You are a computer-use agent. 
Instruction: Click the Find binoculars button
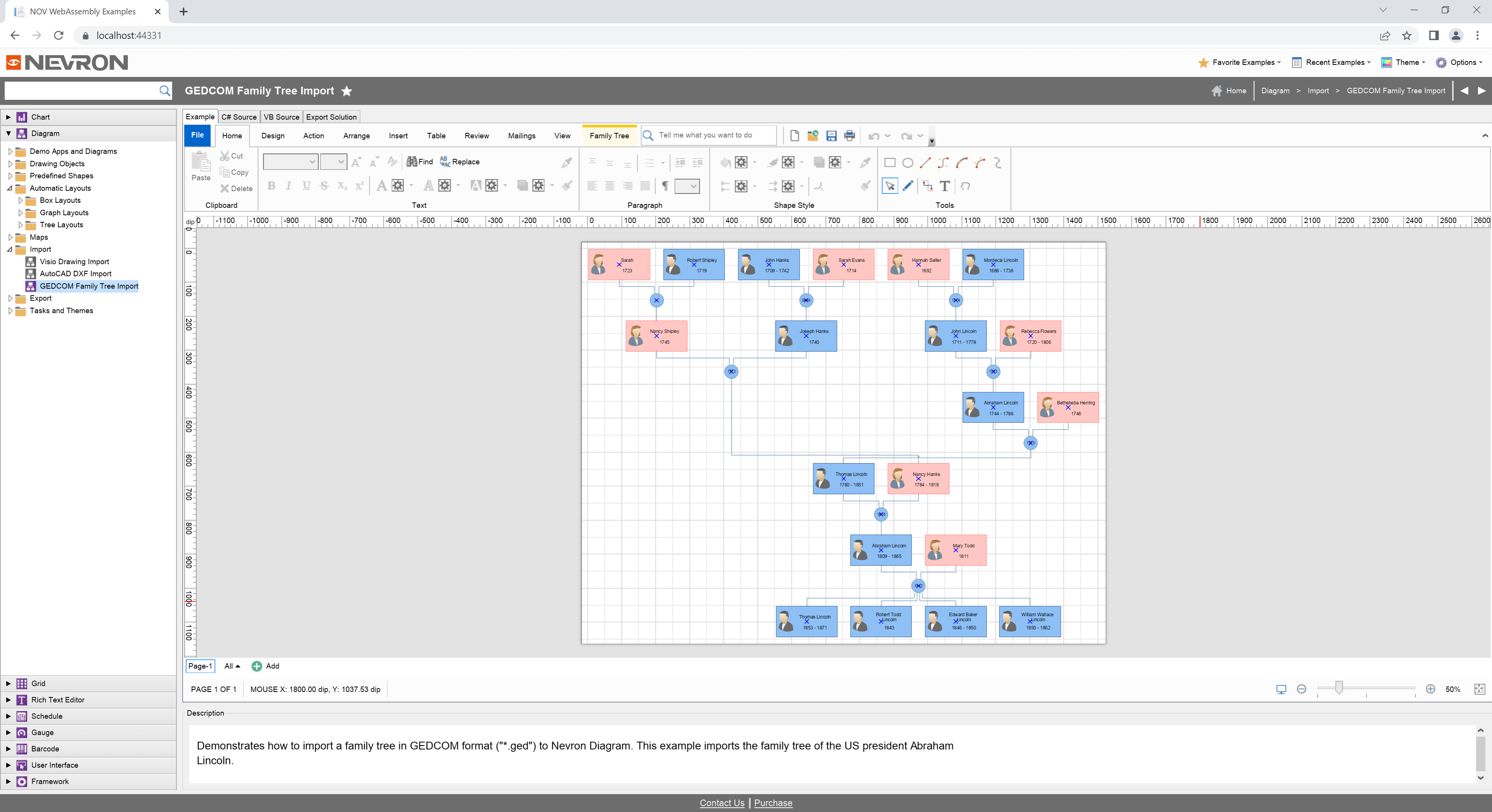[419, 162]
